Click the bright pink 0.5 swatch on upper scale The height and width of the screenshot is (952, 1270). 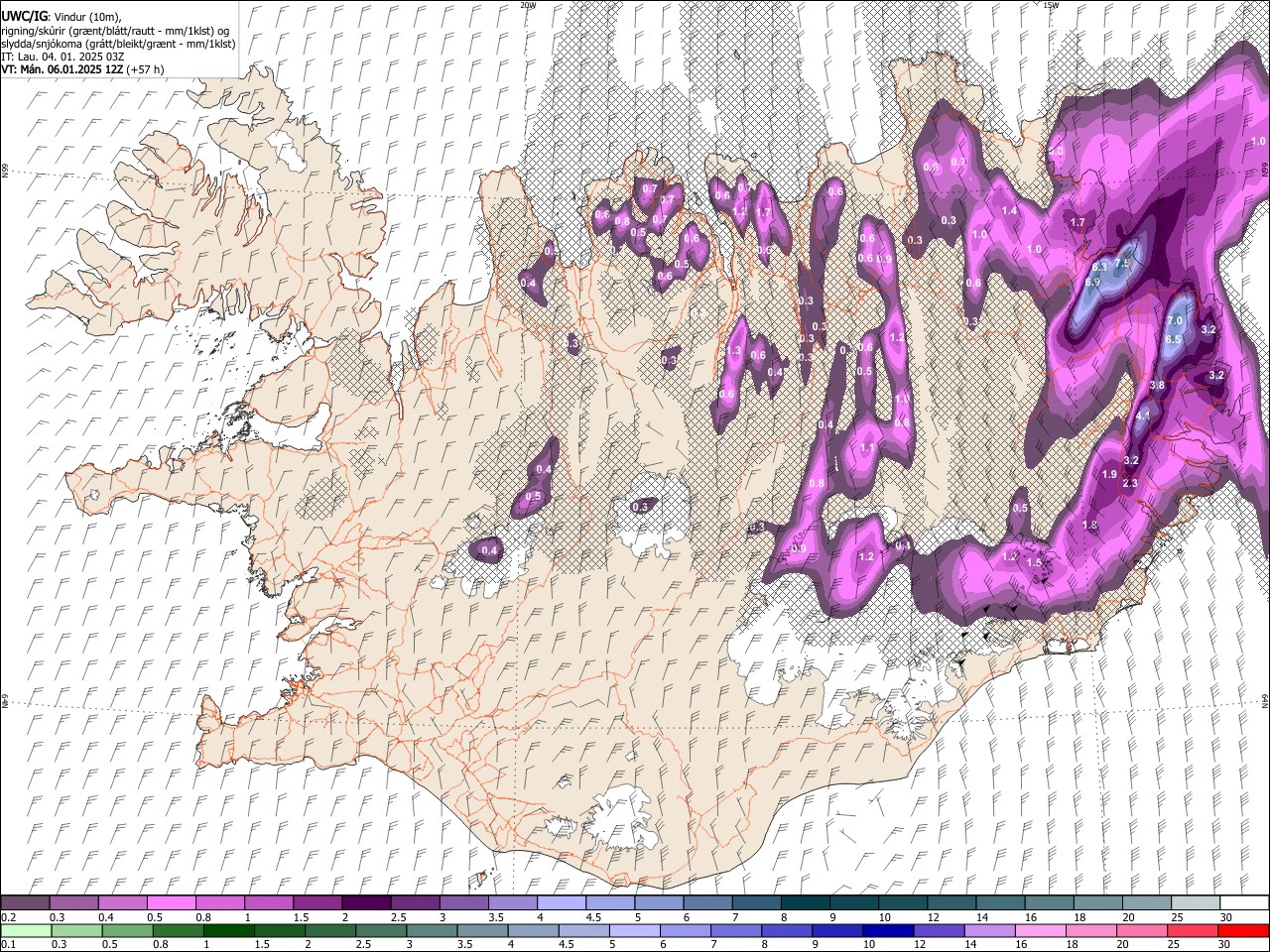pos(171,903)
